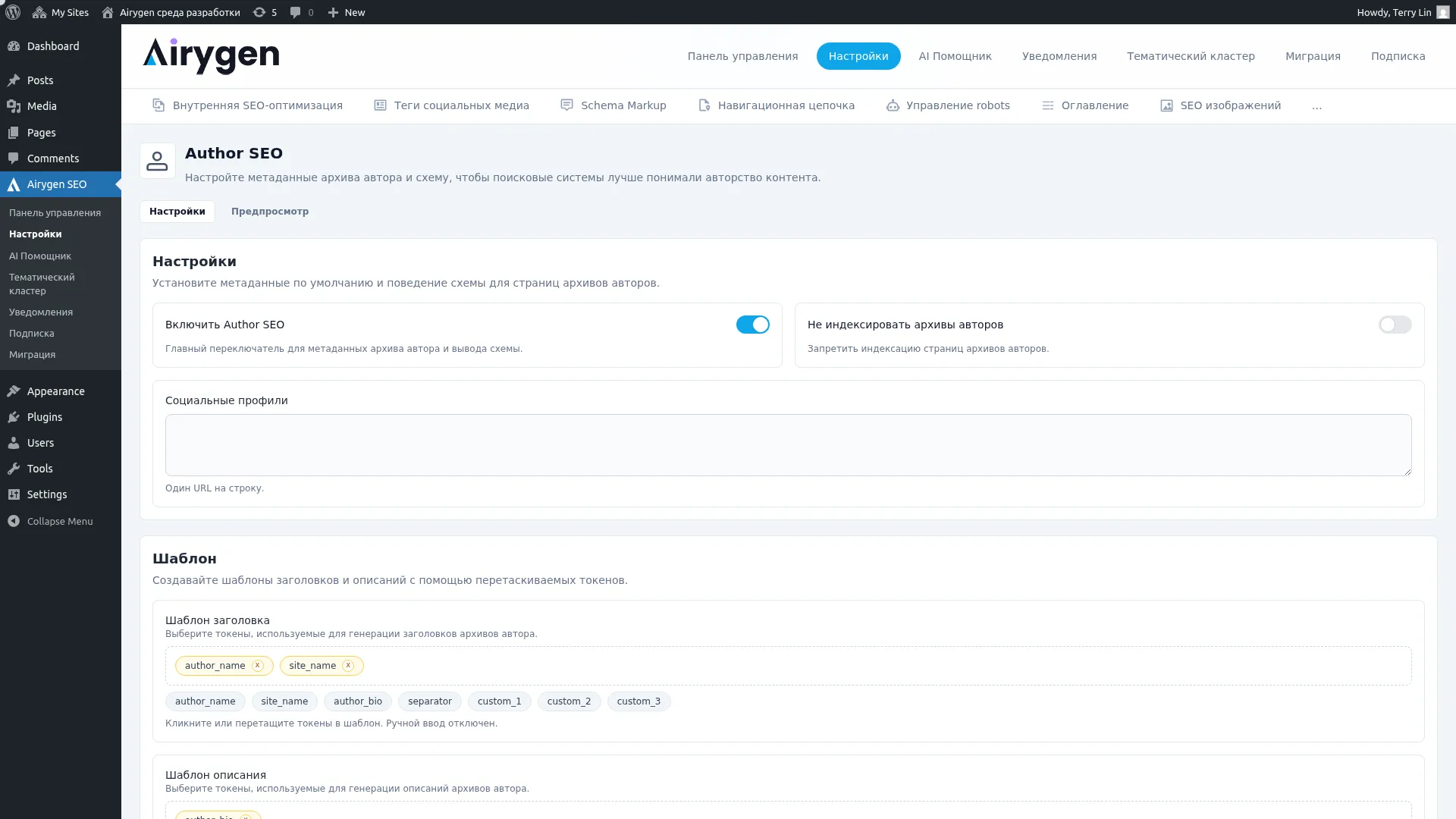Expand more settings via the ellipsis

click(x=1316, y=106)
